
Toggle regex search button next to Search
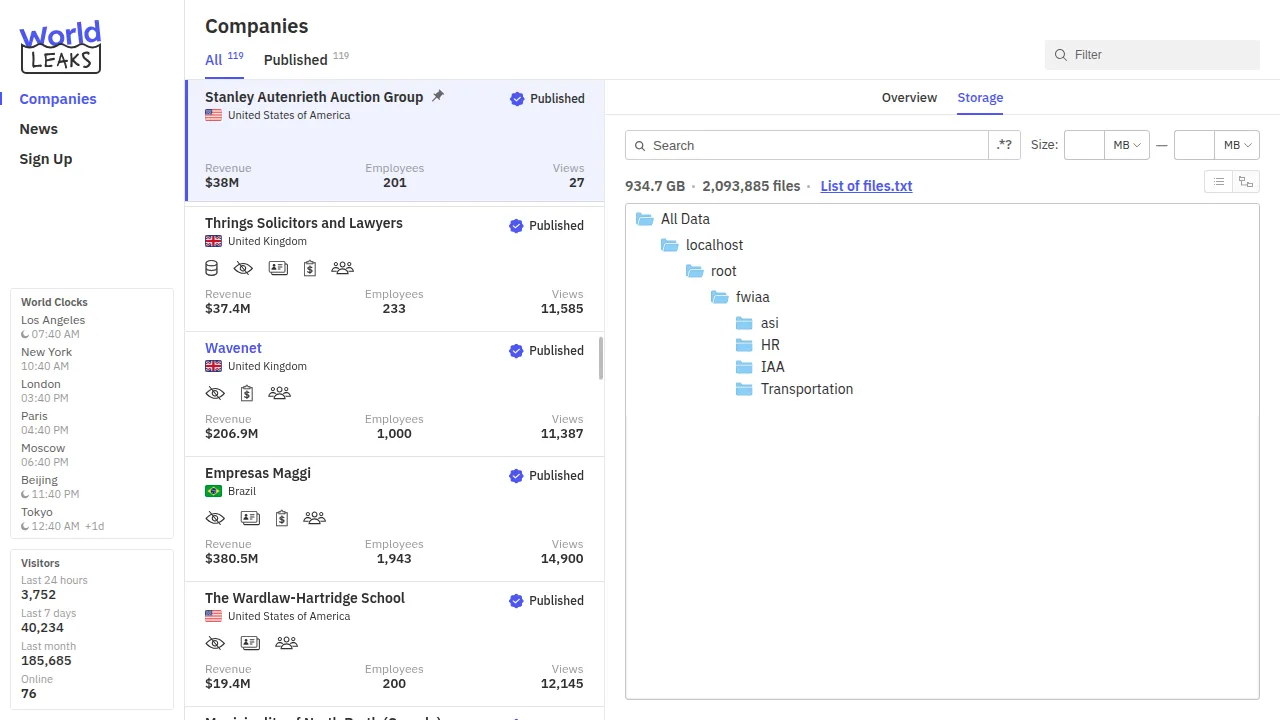coord(1004,145)
